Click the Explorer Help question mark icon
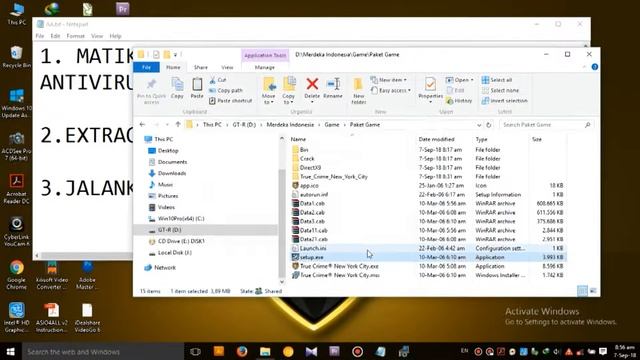This screenshot has height=360, width=640. 595,67
